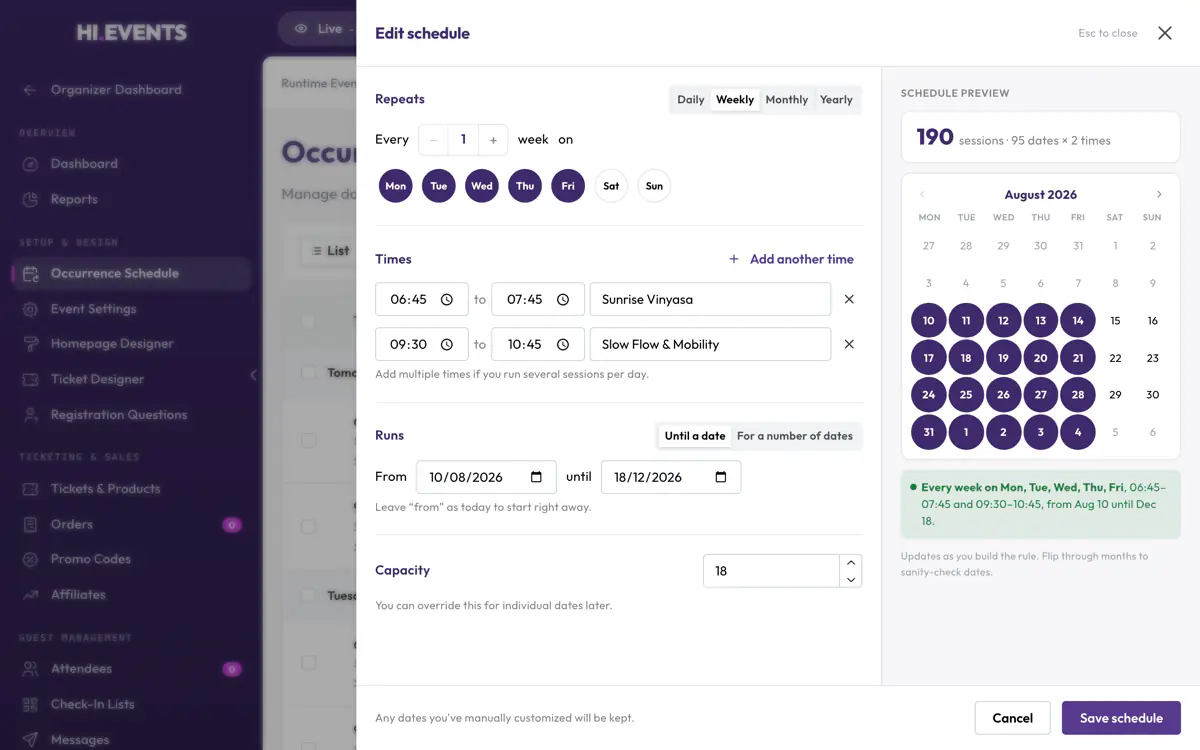Viewport: 1200px width, 750px height.
Task: Click the Cancel button
Action: coord(1012,718)
